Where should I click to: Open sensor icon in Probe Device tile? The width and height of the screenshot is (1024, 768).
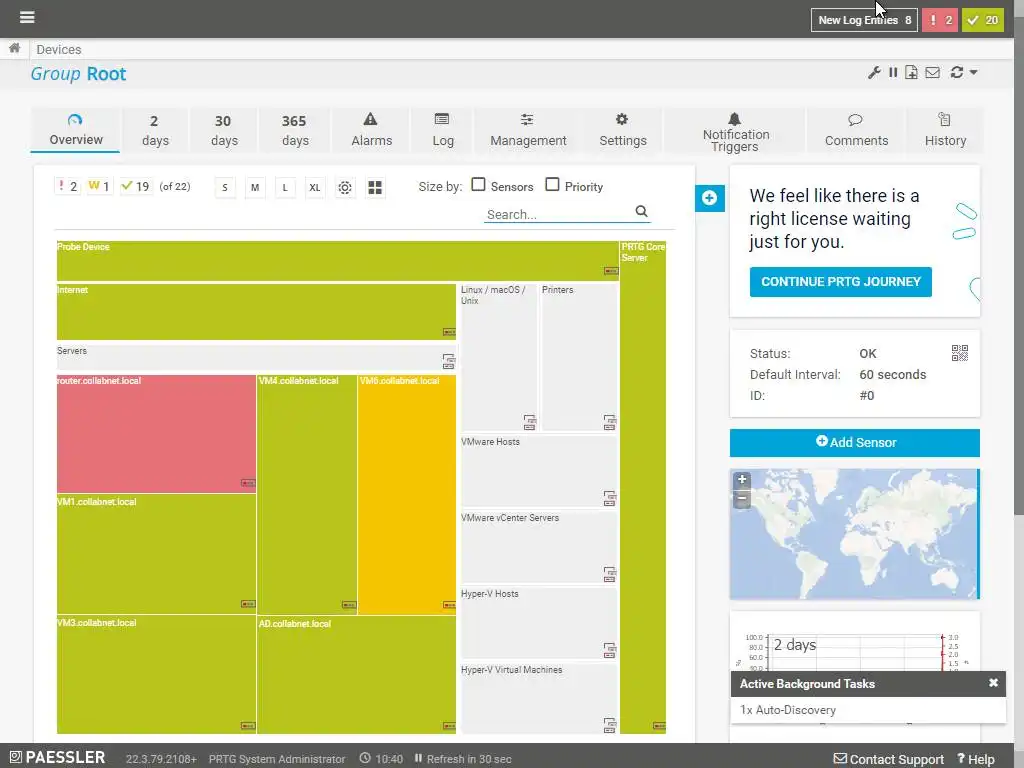tap(611, 271)
